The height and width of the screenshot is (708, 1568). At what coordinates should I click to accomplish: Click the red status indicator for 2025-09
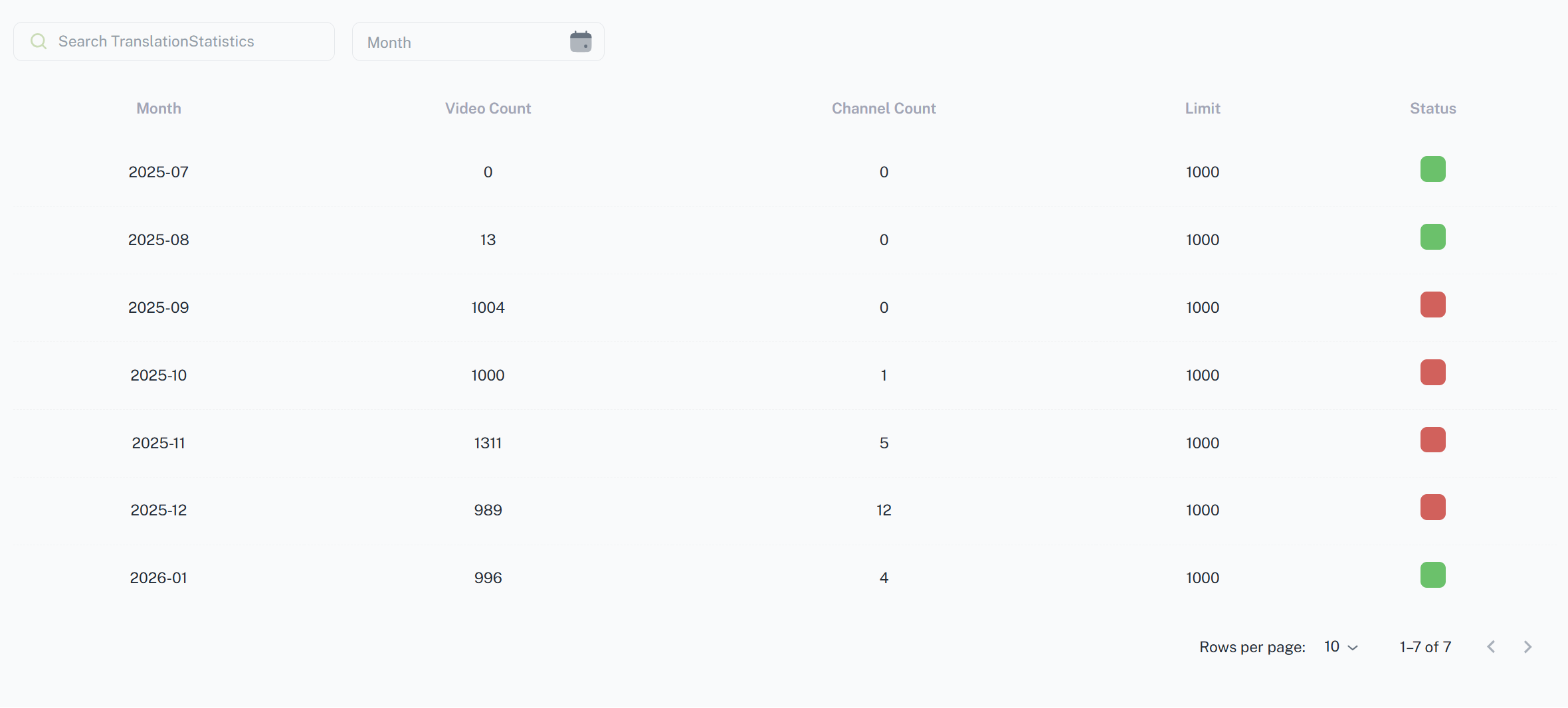(x=1432, y=305)
